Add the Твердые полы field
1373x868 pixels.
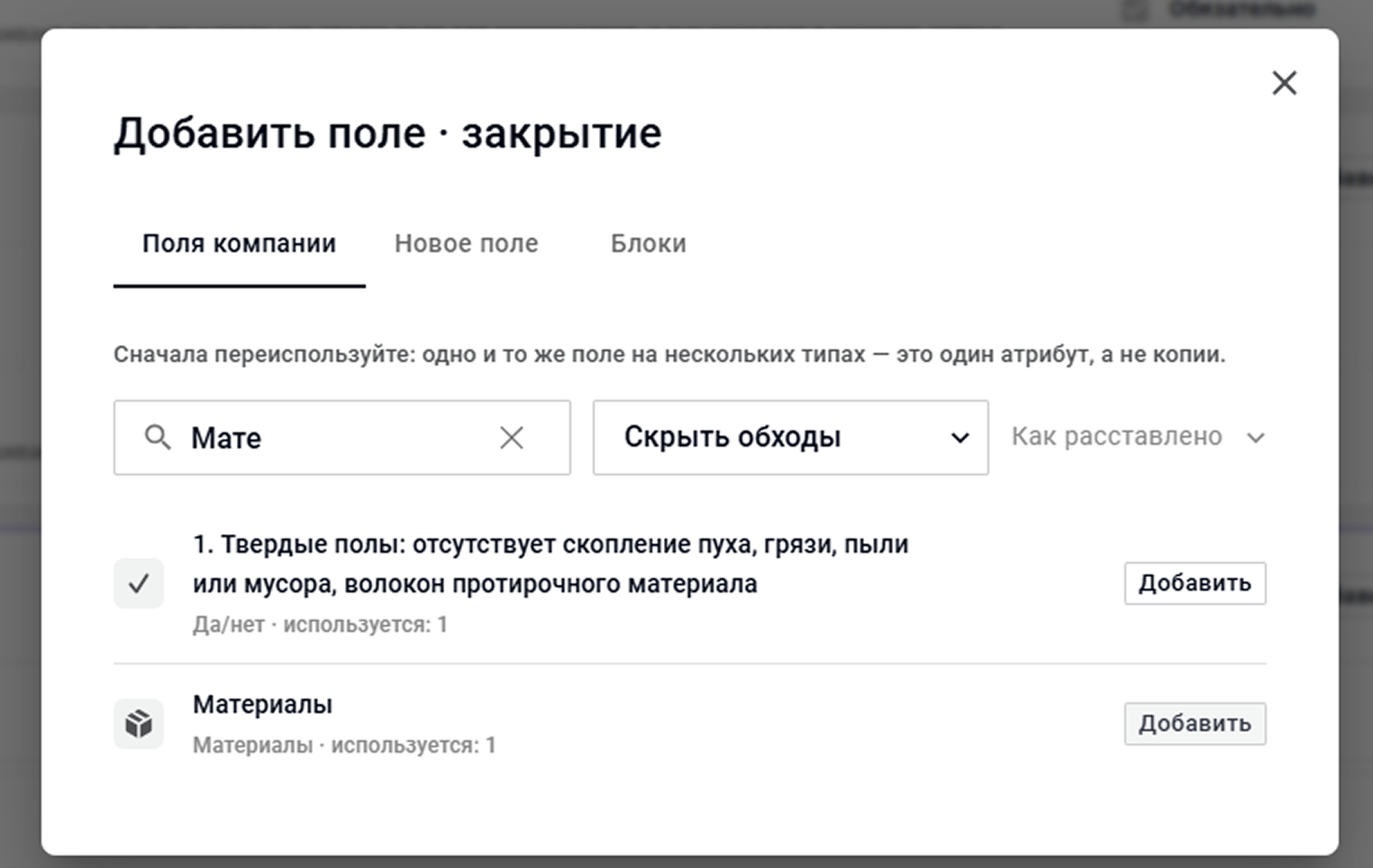point(1195,583)
